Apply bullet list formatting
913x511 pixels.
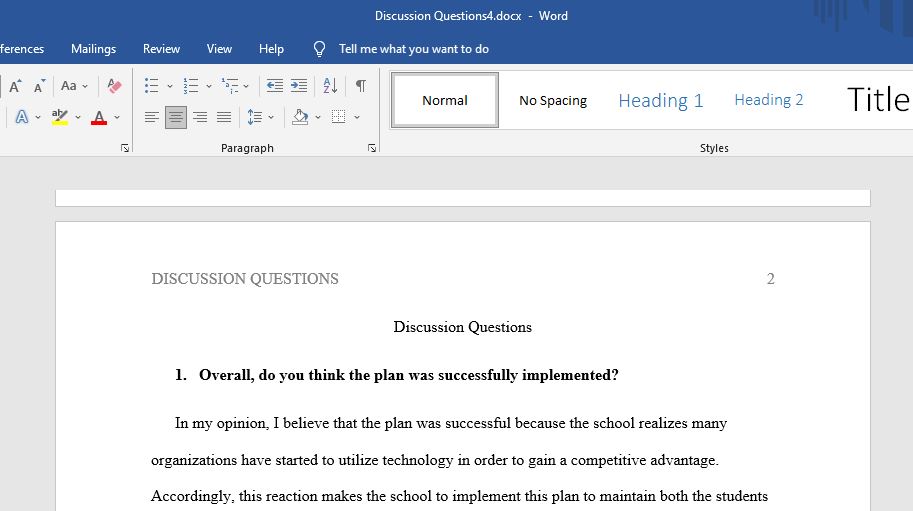[x=151, y=86]
